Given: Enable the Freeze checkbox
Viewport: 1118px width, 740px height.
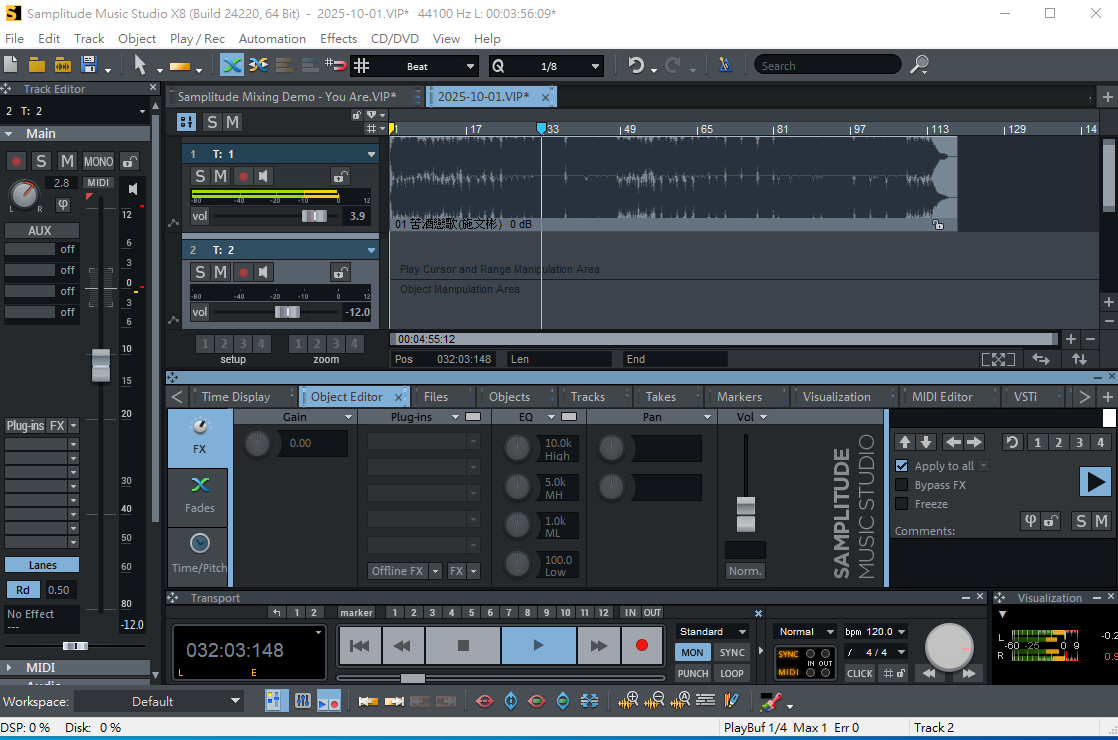Looking at the screenshot, I should point(902,504).
